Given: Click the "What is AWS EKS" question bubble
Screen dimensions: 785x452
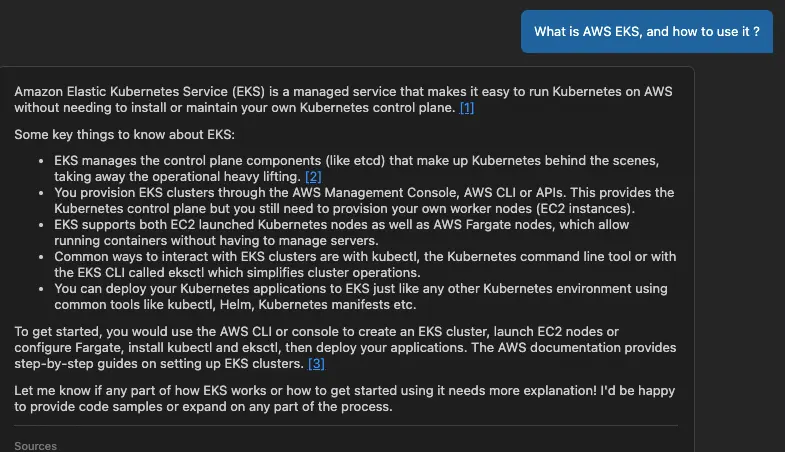Looking at the screenshot, I should point(647,32).
